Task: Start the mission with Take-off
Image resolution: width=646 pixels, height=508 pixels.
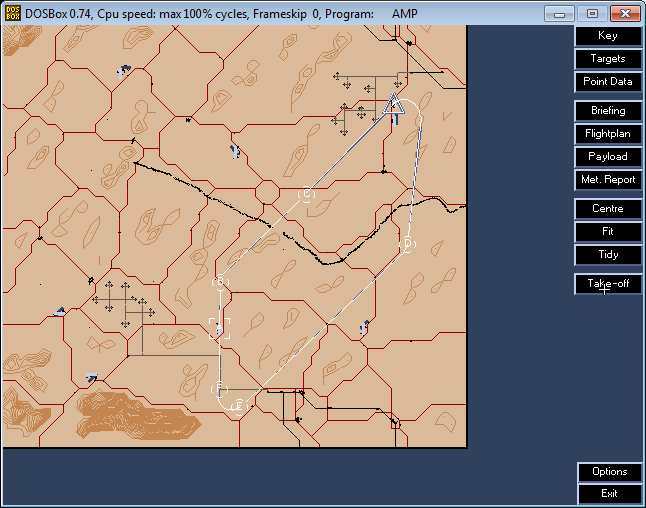Action: pyautogui.click(x=607, y=284)
